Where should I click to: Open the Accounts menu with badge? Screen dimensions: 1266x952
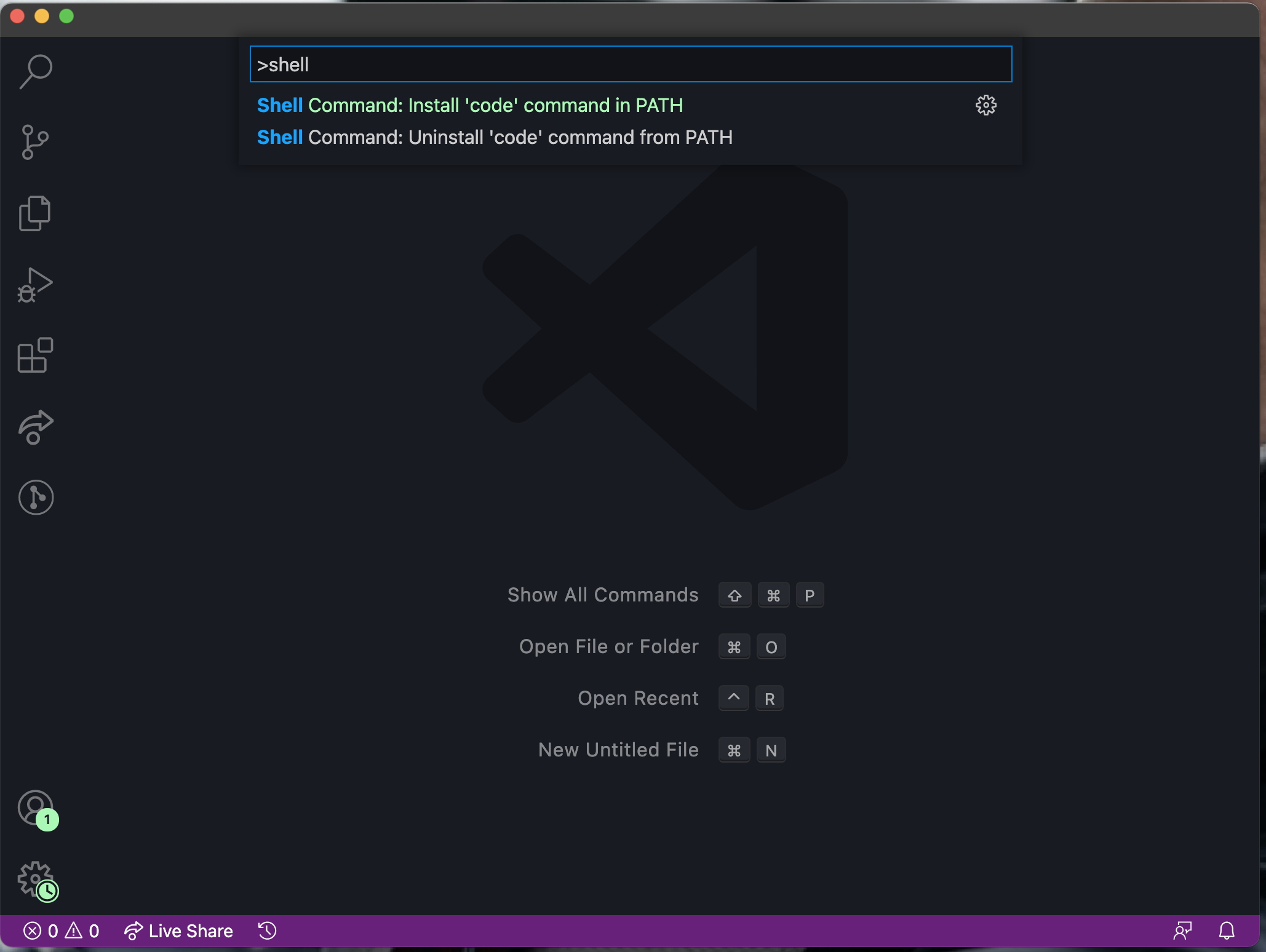(36, 808)
